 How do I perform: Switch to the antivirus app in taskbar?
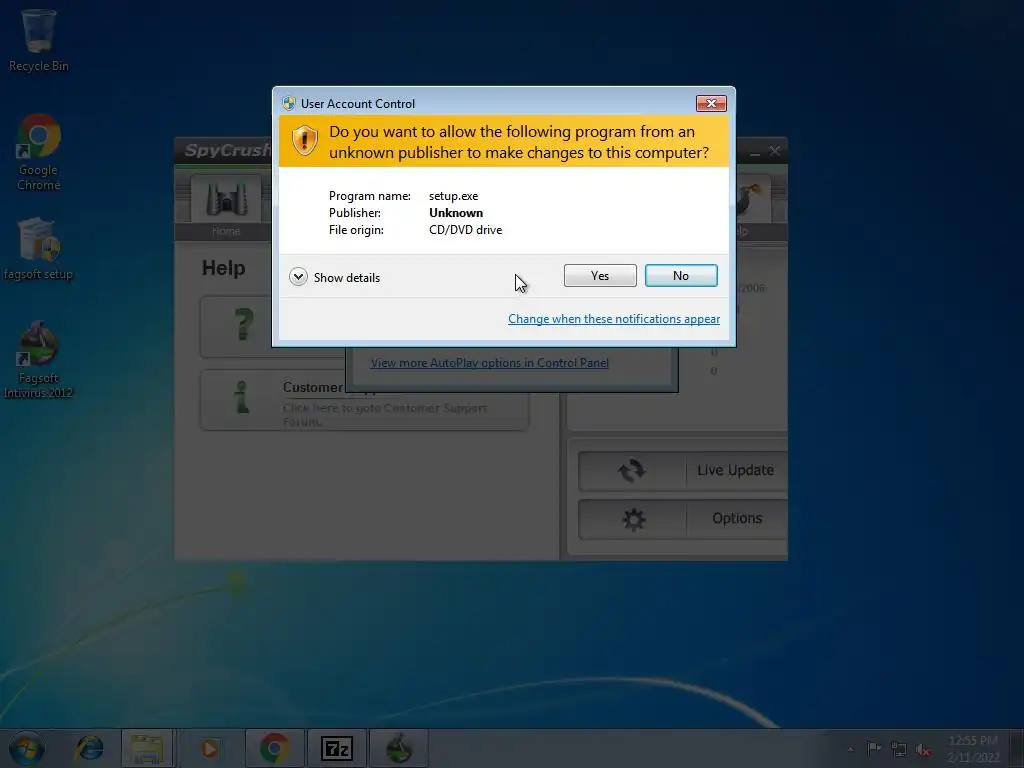398,748
